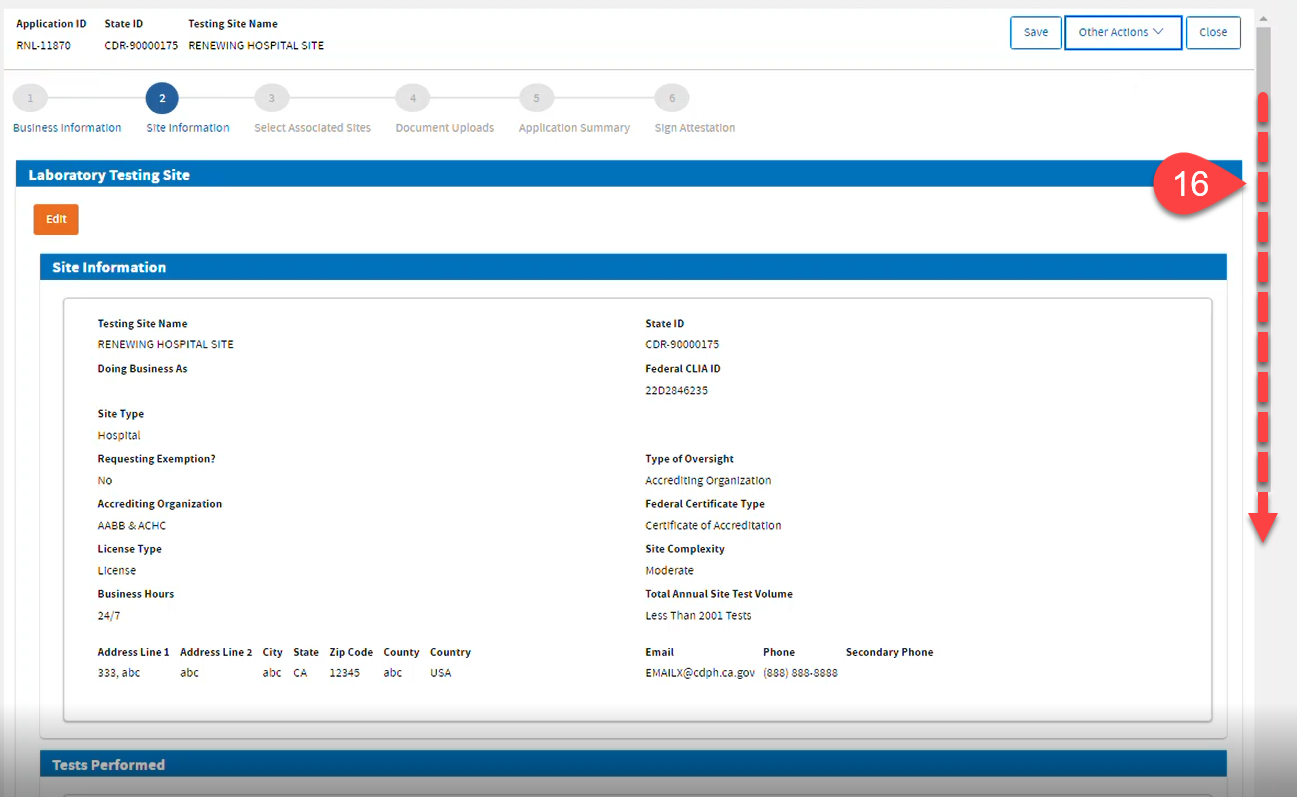1297x797 pixels.
Task: Select the Site Information step label
Action: (x=187, y=127)
